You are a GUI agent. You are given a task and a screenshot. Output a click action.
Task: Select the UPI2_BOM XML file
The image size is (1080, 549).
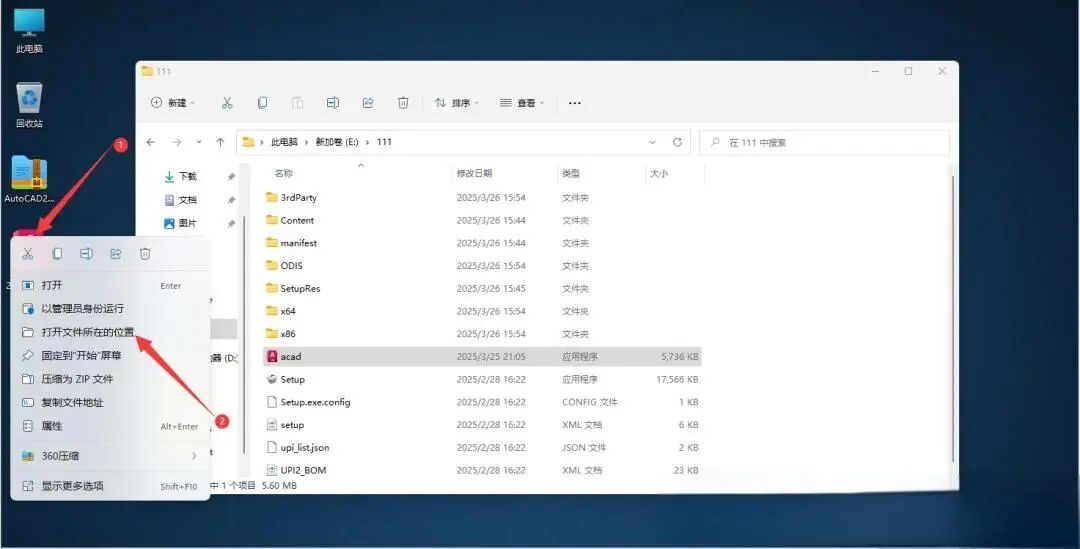click(482, 470)
